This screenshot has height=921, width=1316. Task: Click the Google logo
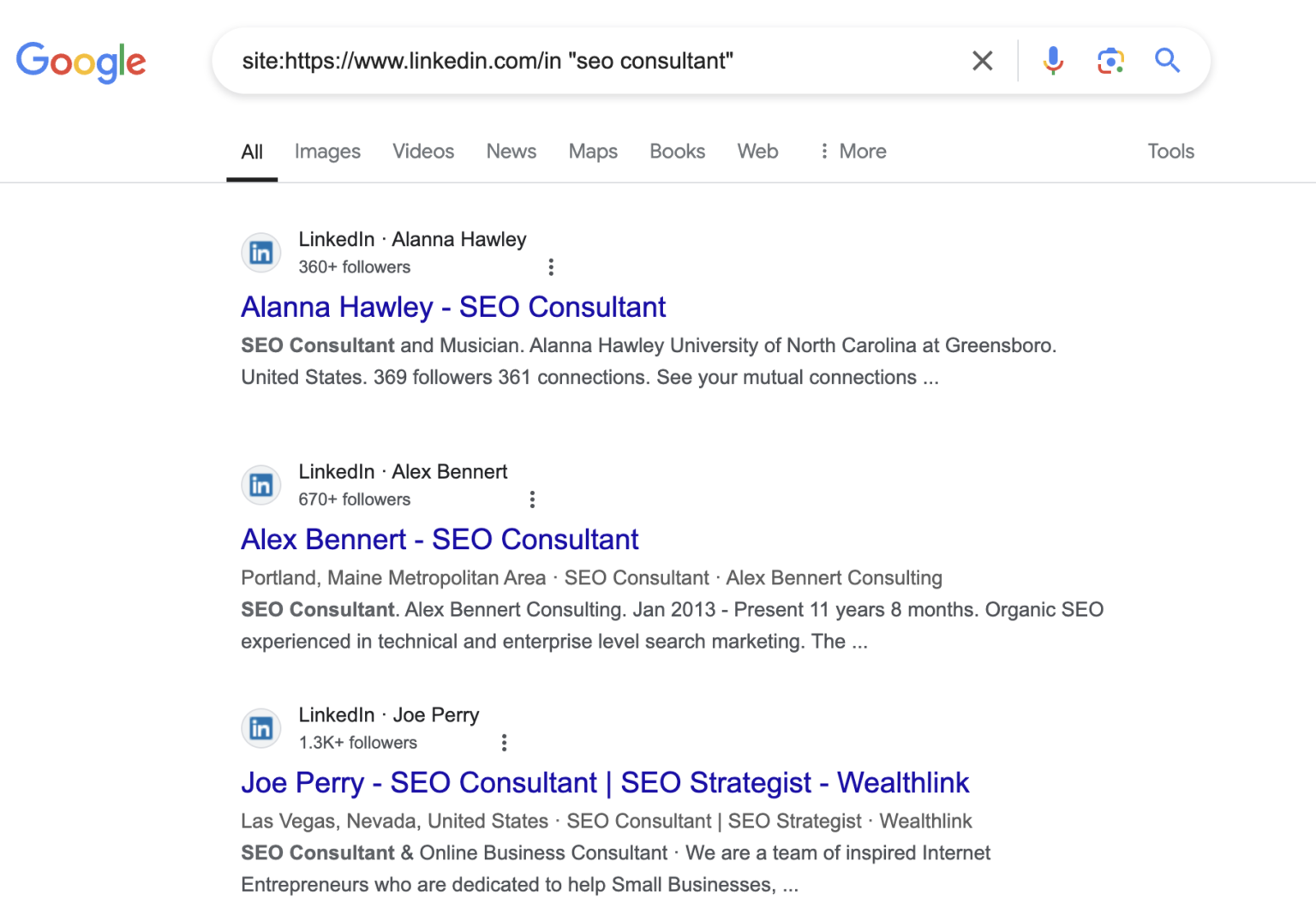81,61
